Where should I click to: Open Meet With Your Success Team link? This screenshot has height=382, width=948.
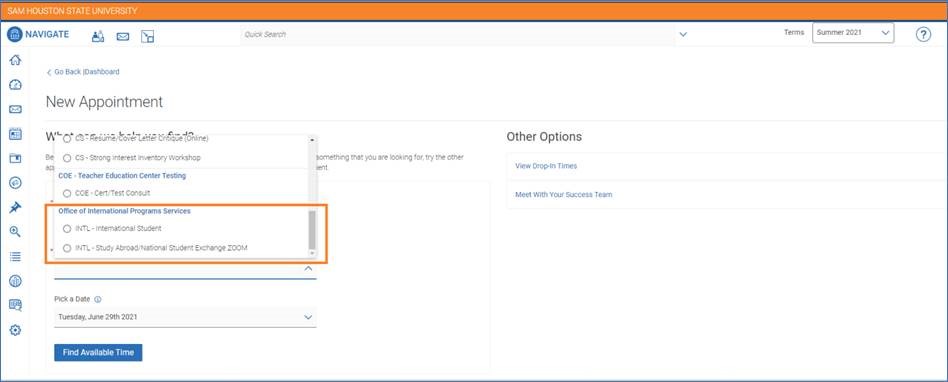[563, 195]
